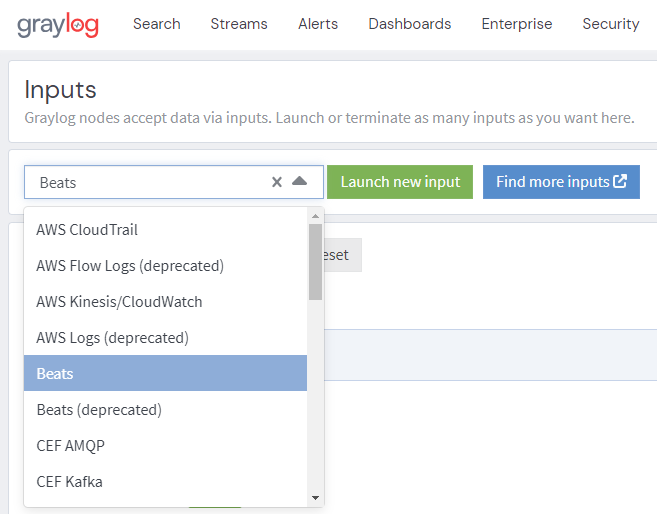Click the dropdown scrollbar down arrow
The image size is (657, 514).
(316, 498)
